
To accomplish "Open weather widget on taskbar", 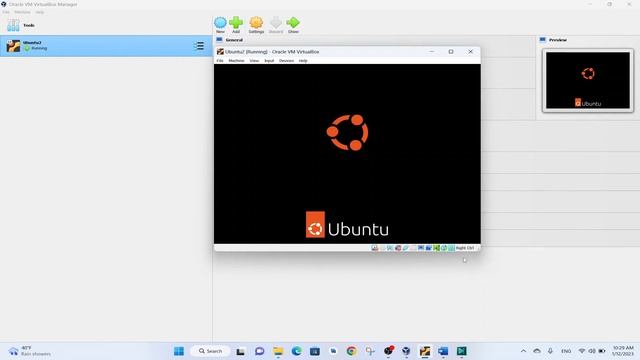I will point(31,351).
